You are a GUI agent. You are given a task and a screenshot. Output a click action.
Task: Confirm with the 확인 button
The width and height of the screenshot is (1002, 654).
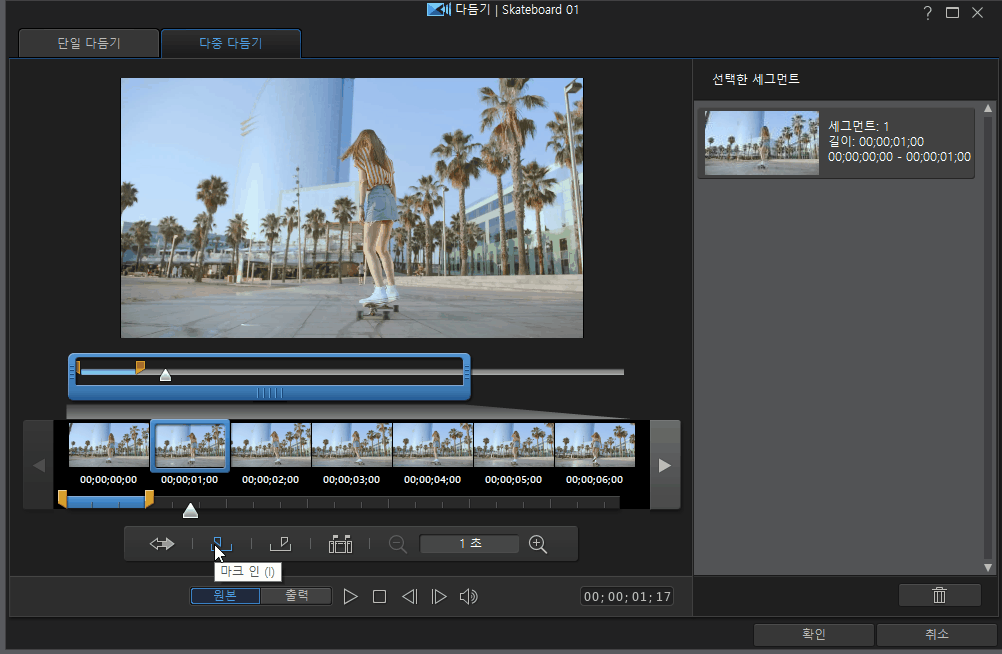tap(813, 634)
